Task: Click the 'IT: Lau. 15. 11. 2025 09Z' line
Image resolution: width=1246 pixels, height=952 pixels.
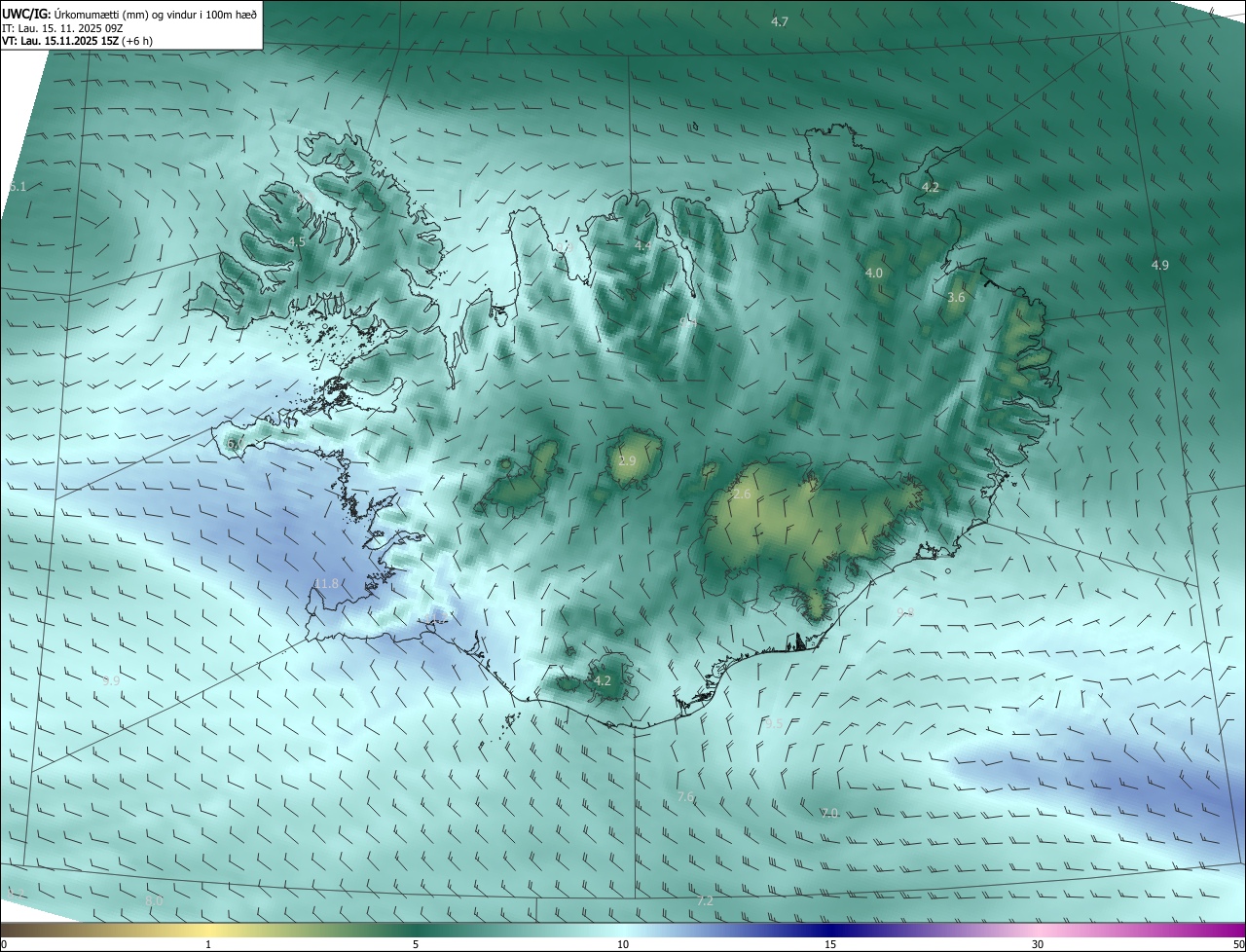Action: [x=62, y=27]
